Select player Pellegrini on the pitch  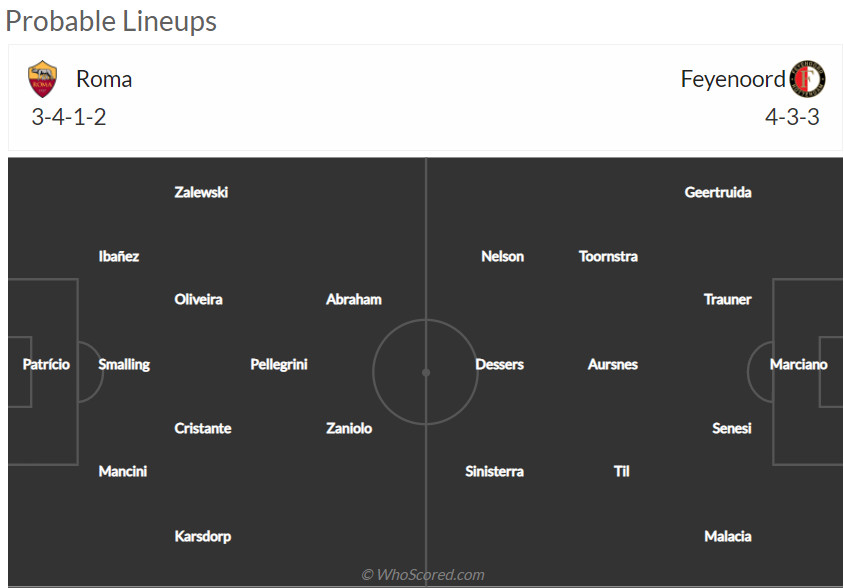[279, 365]
